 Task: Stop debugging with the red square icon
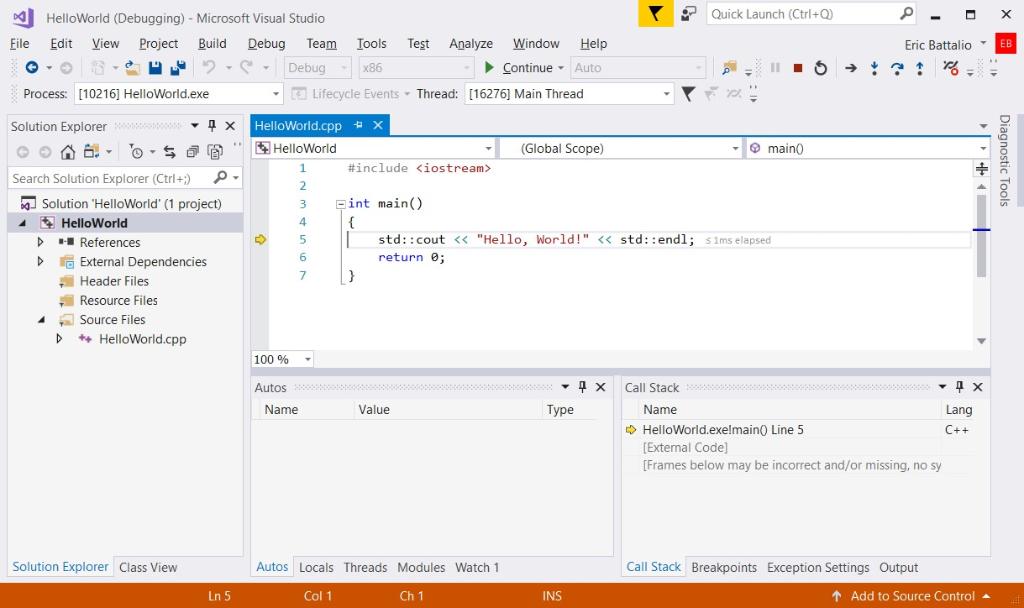coord(798,69)
